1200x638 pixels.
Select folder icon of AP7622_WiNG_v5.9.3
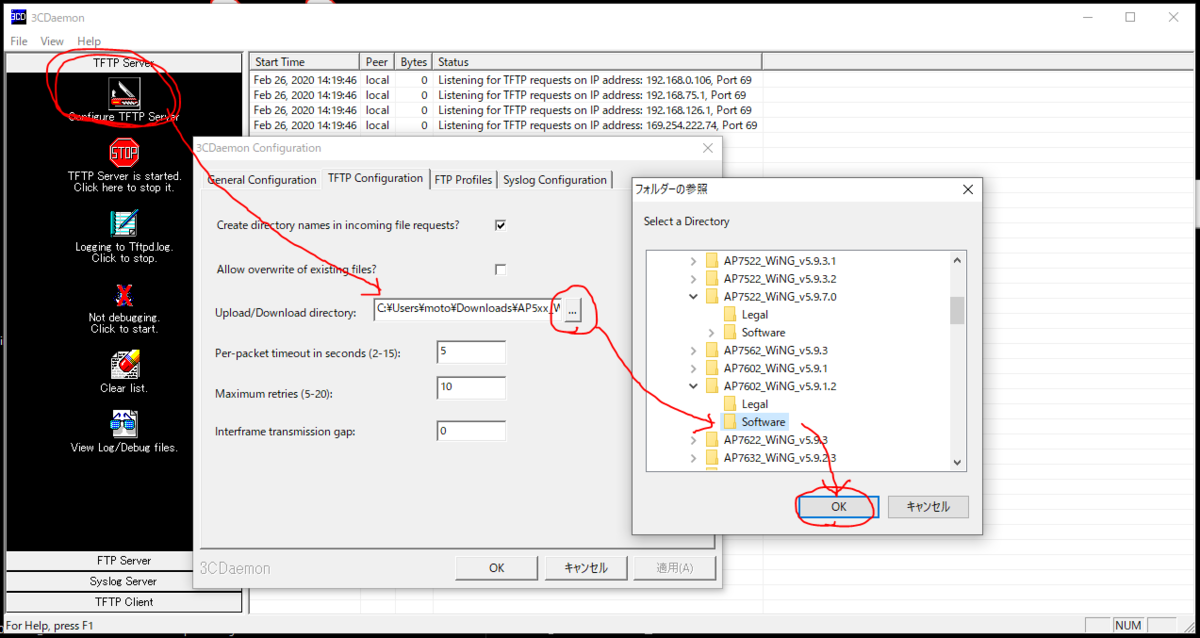[x=712, y=440]
